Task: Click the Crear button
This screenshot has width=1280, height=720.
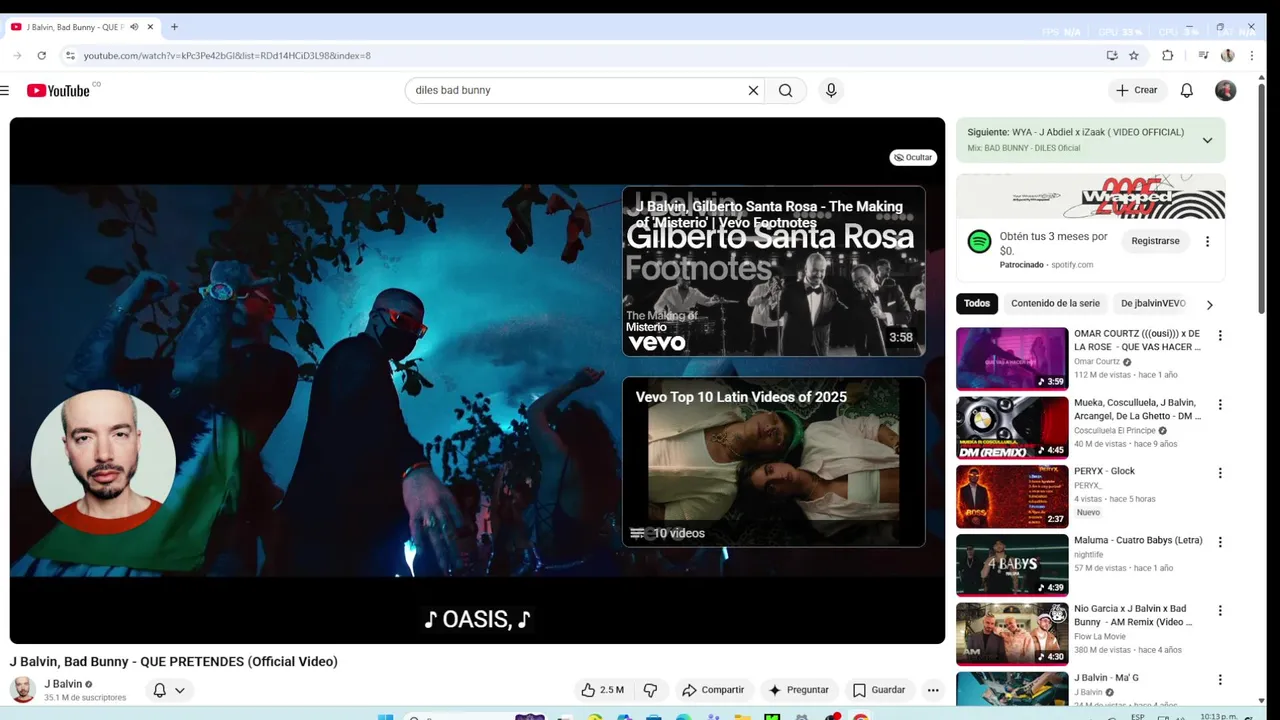Action: (1136, 90)
